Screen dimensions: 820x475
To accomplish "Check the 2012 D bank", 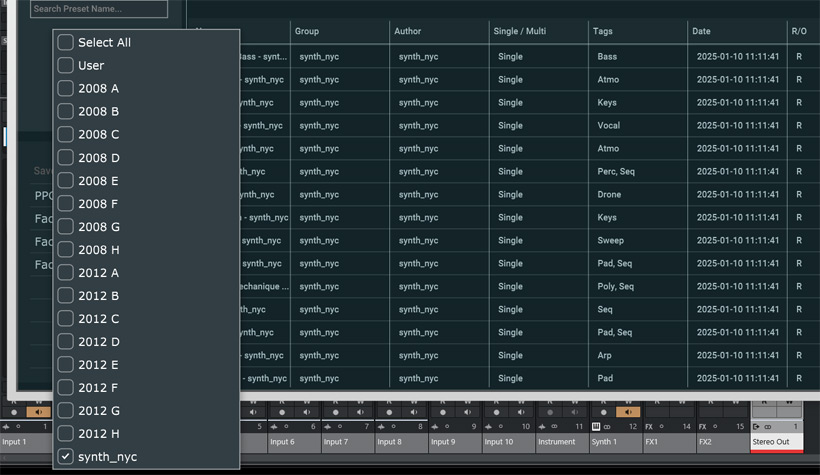I will pos(65,342).
